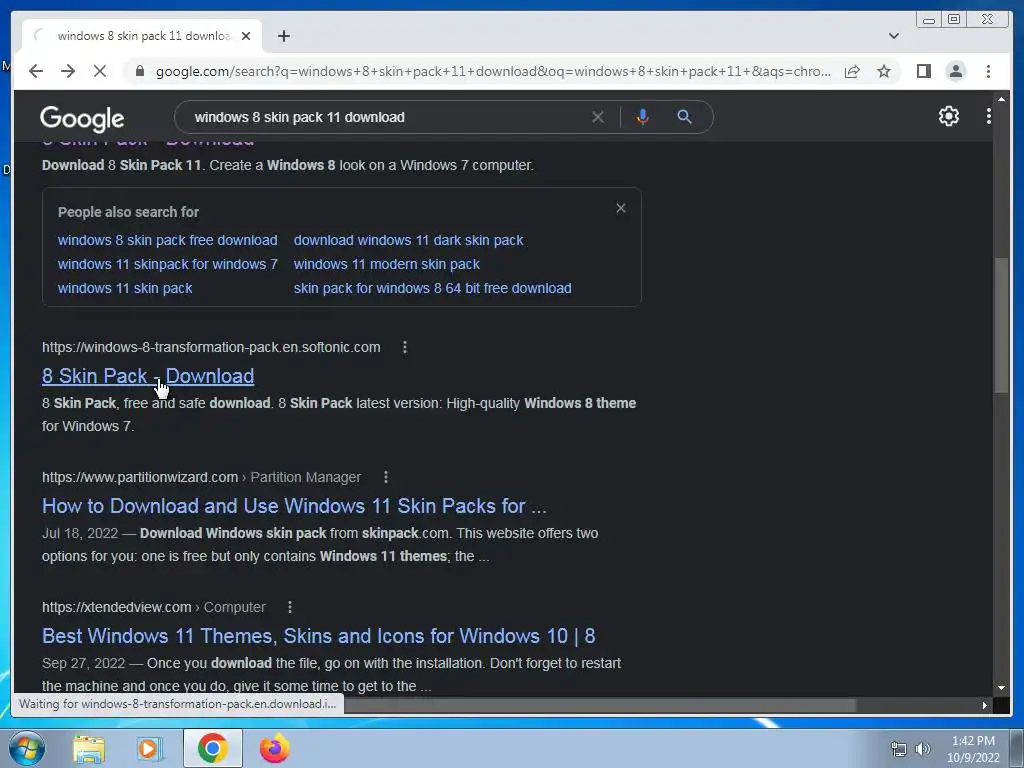Click softonic.com result URL text
The image size is (1024, 768).
click(x=211, y=347)
